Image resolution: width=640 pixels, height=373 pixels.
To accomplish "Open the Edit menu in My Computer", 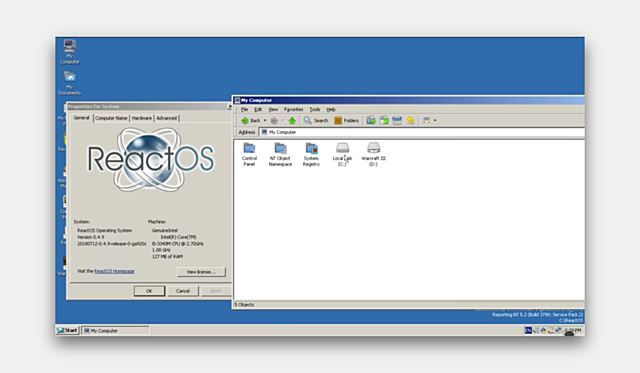I will [258, 109].
